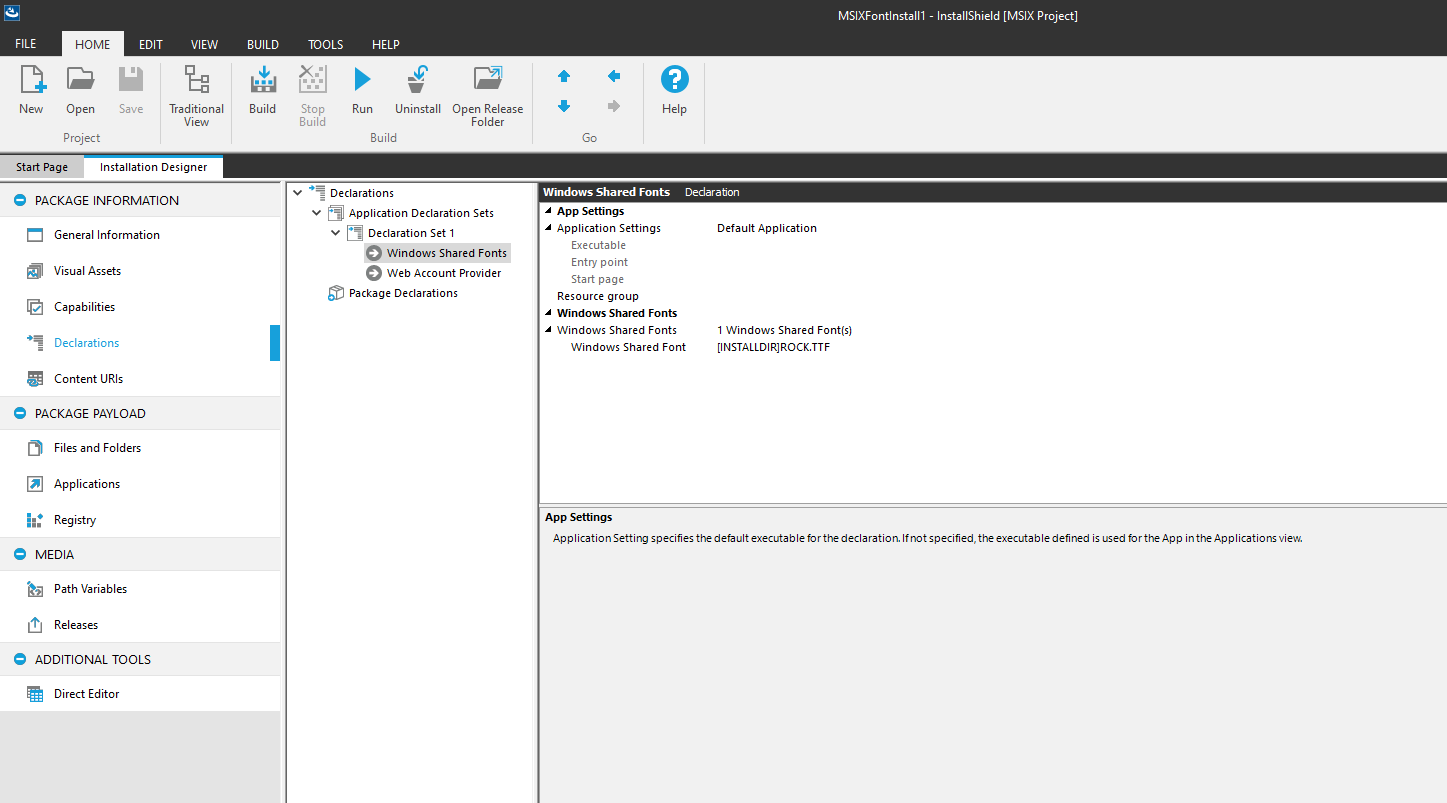Open the FILE menu
Screen dimensions: 1447x803
coord(26,45)
